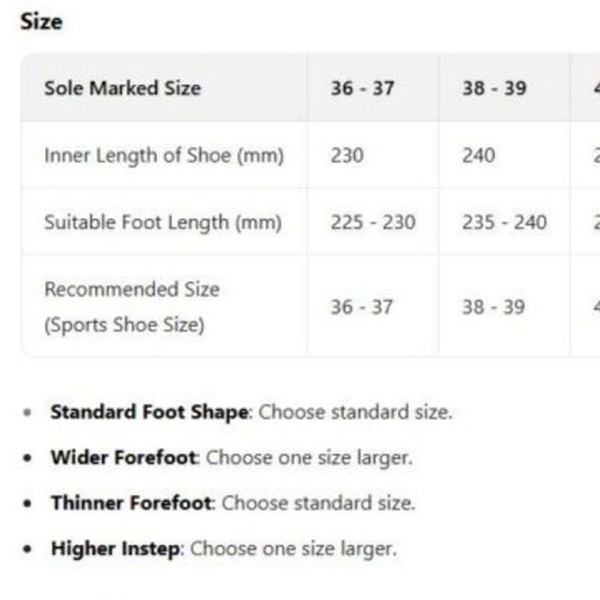Image resolution: width=600 pixels, height=600 pixels.
Task: Click 36 - 37 in the Recommended Size row
Action: click(x=362, y=307)
